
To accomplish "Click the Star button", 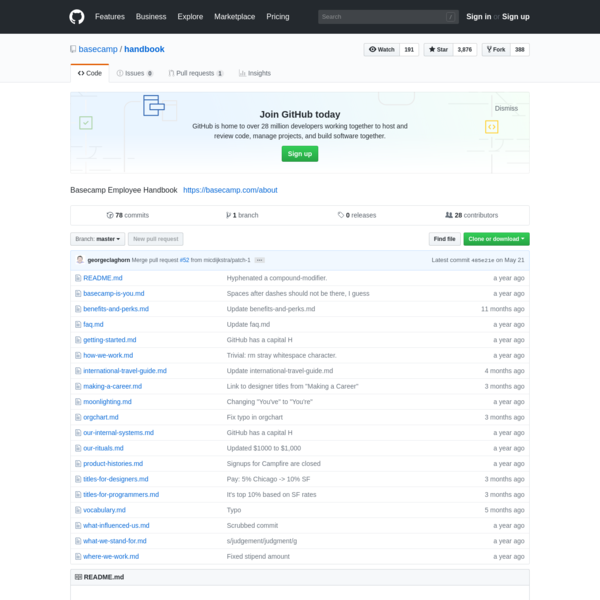I will point(438,49).
